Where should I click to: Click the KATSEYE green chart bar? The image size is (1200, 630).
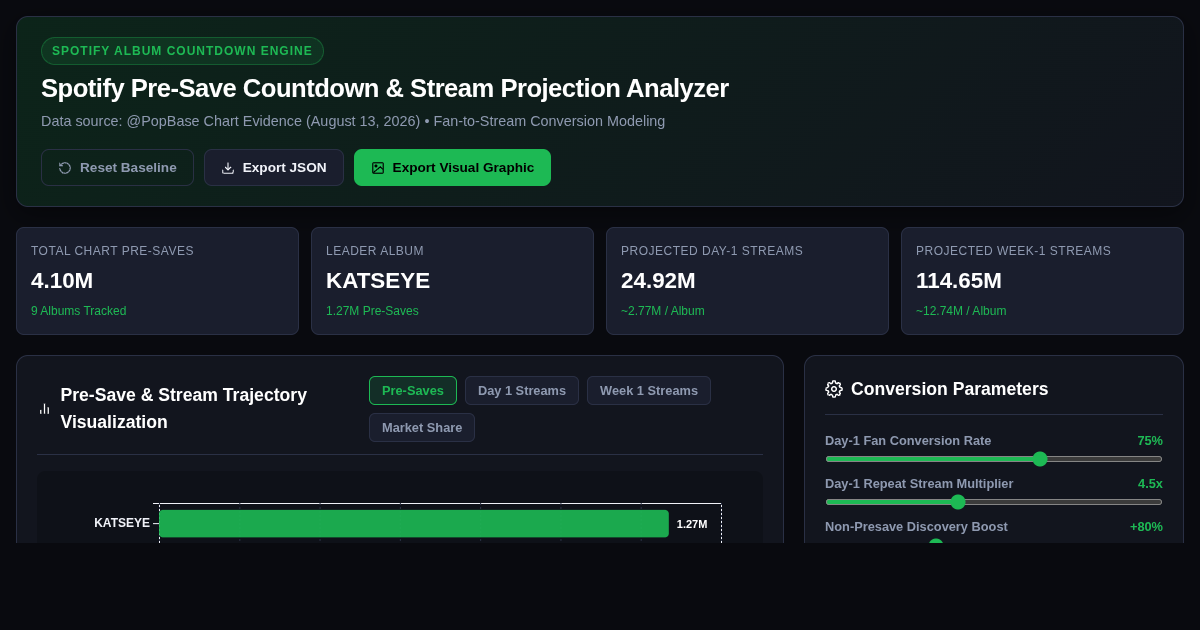click(x=414, y=524)
